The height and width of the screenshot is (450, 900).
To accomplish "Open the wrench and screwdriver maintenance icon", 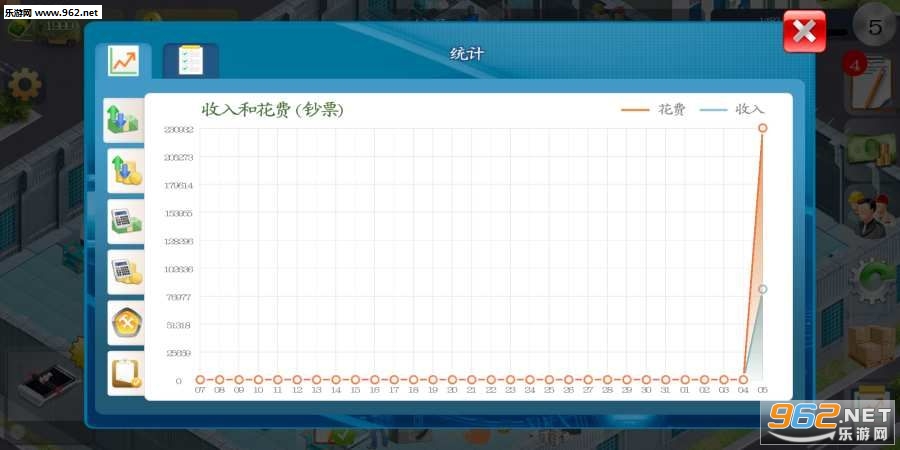I will (125, 323).
